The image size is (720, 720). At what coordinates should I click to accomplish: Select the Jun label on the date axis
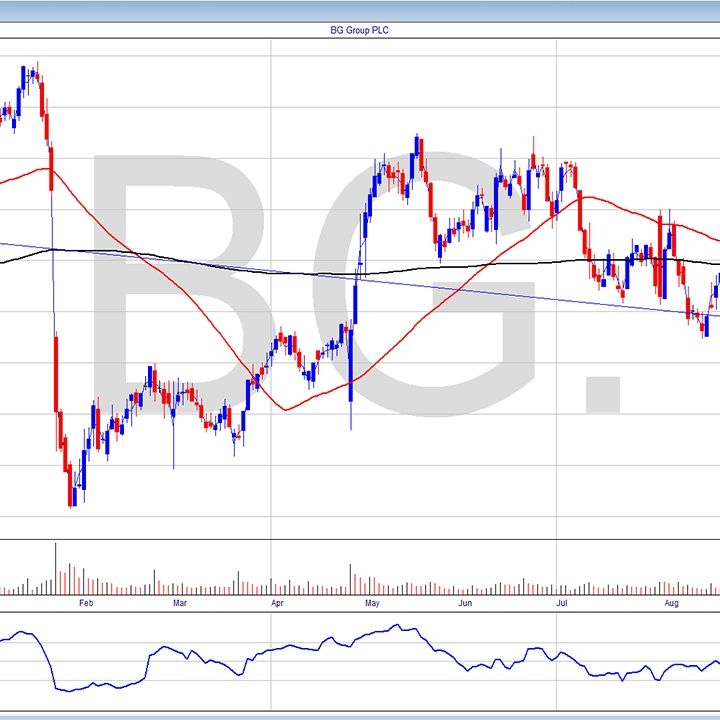click(465, 604)
